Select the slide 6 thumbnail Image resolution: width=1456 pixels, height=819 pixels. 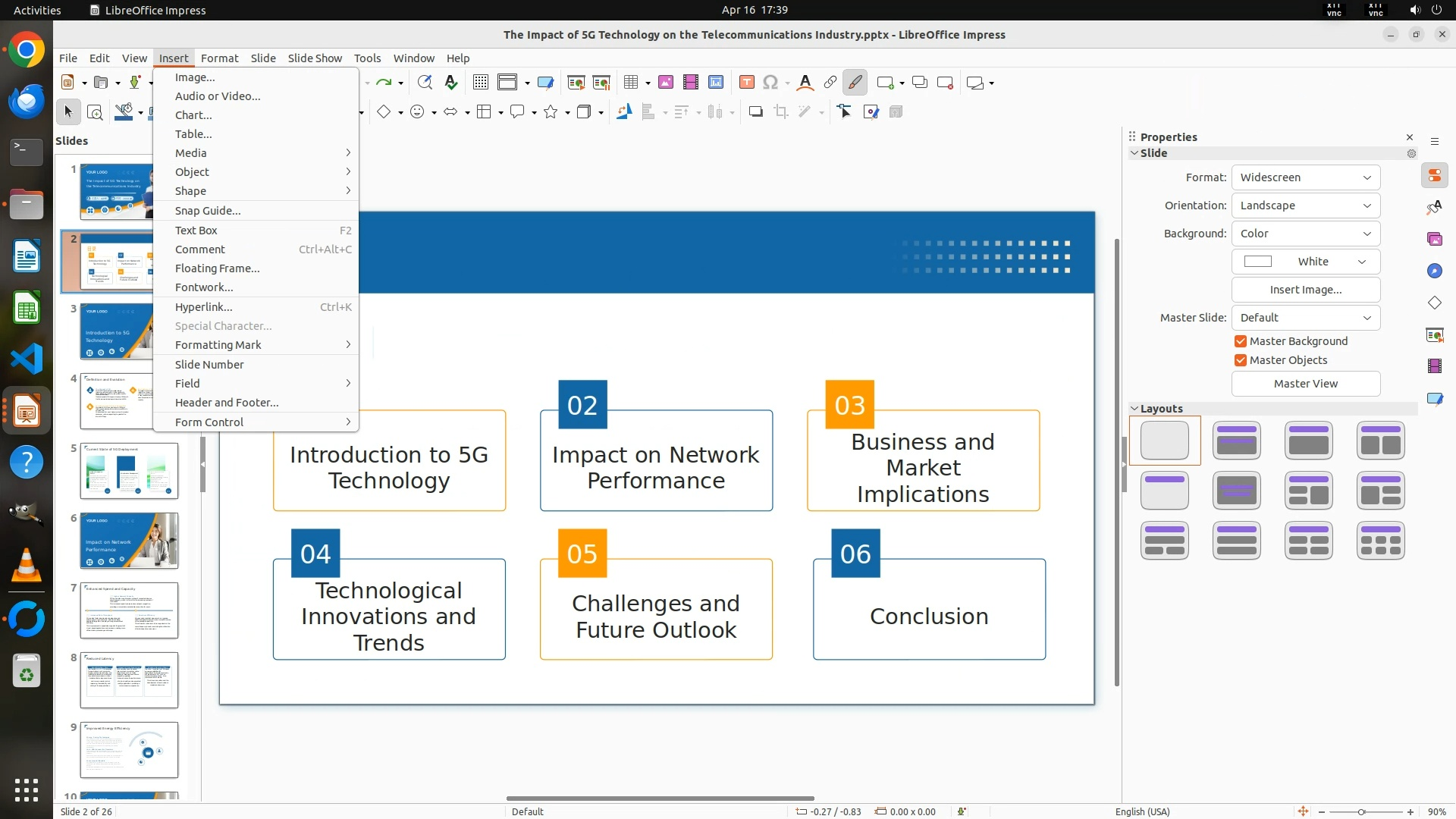[129, 541]
